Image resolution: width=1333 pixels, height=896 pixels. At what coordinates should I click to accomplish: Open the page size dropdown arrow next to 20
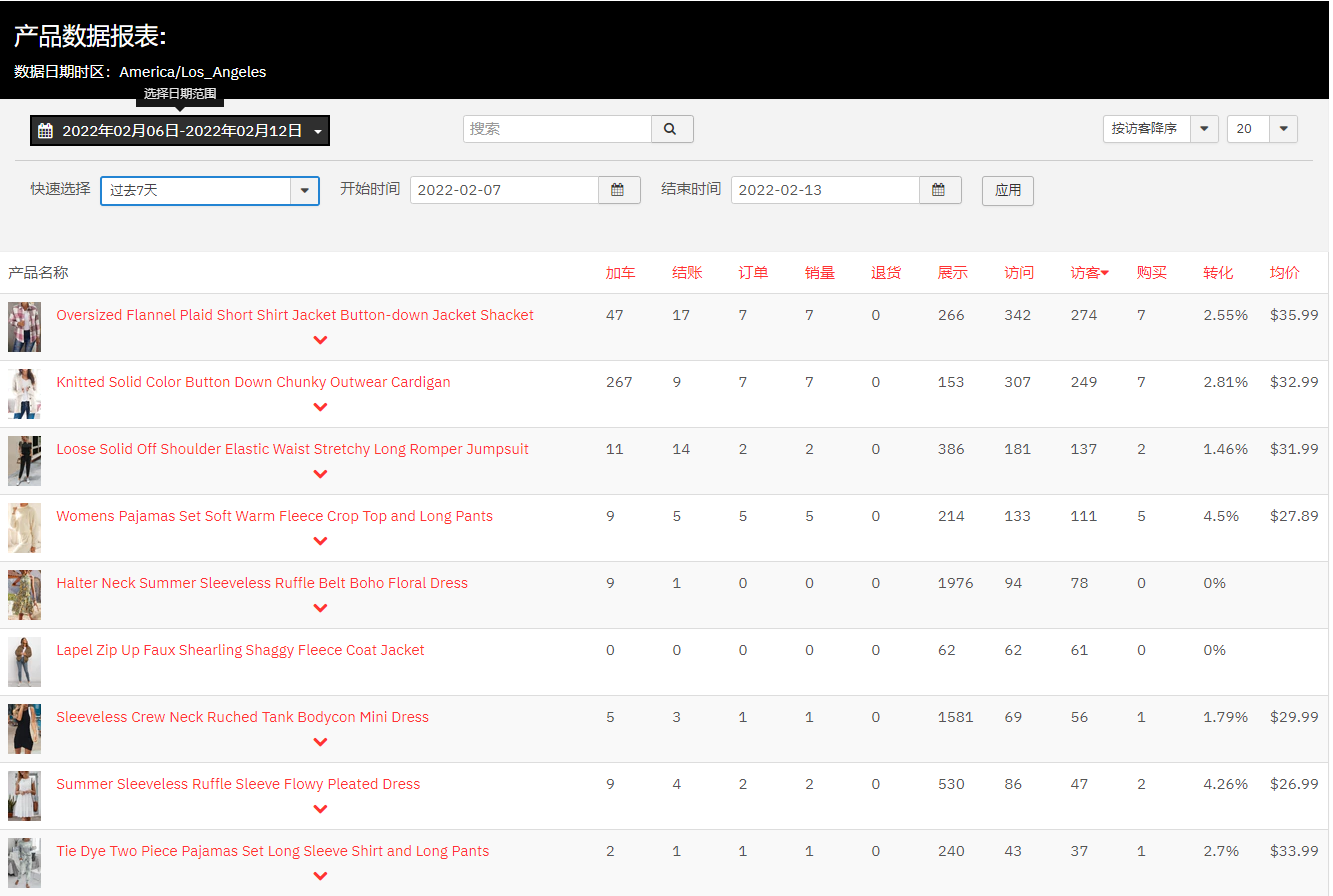(1284, 129)
